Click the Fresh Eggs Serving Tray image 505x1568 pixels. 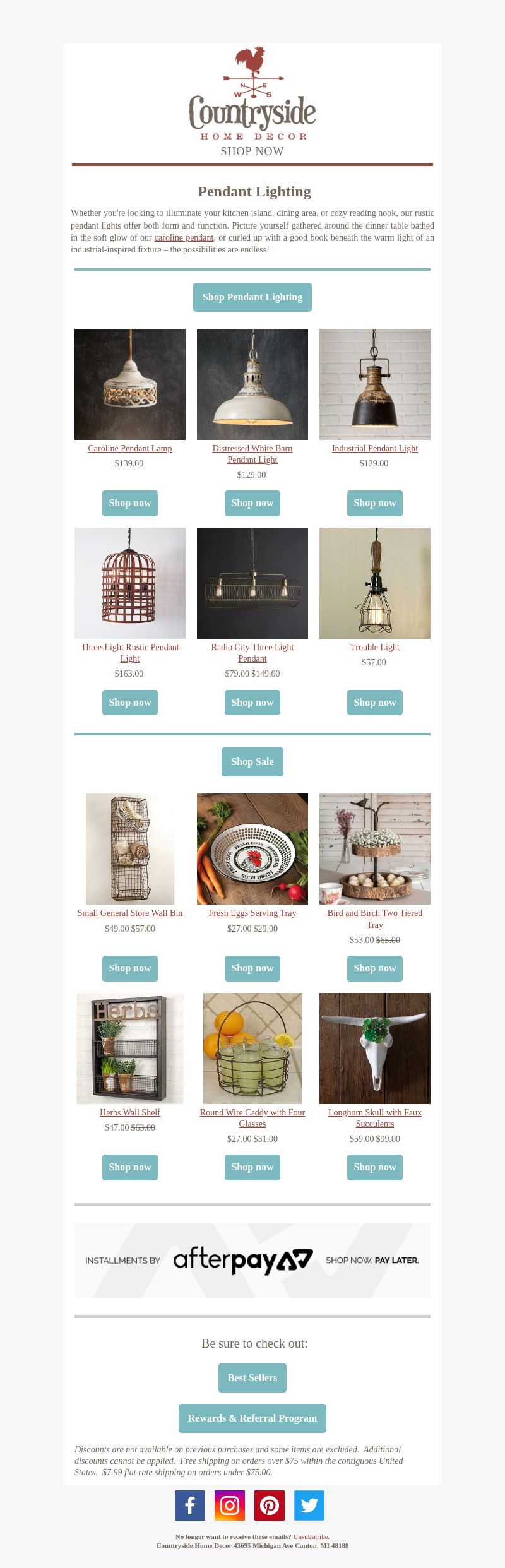(252, 849)
